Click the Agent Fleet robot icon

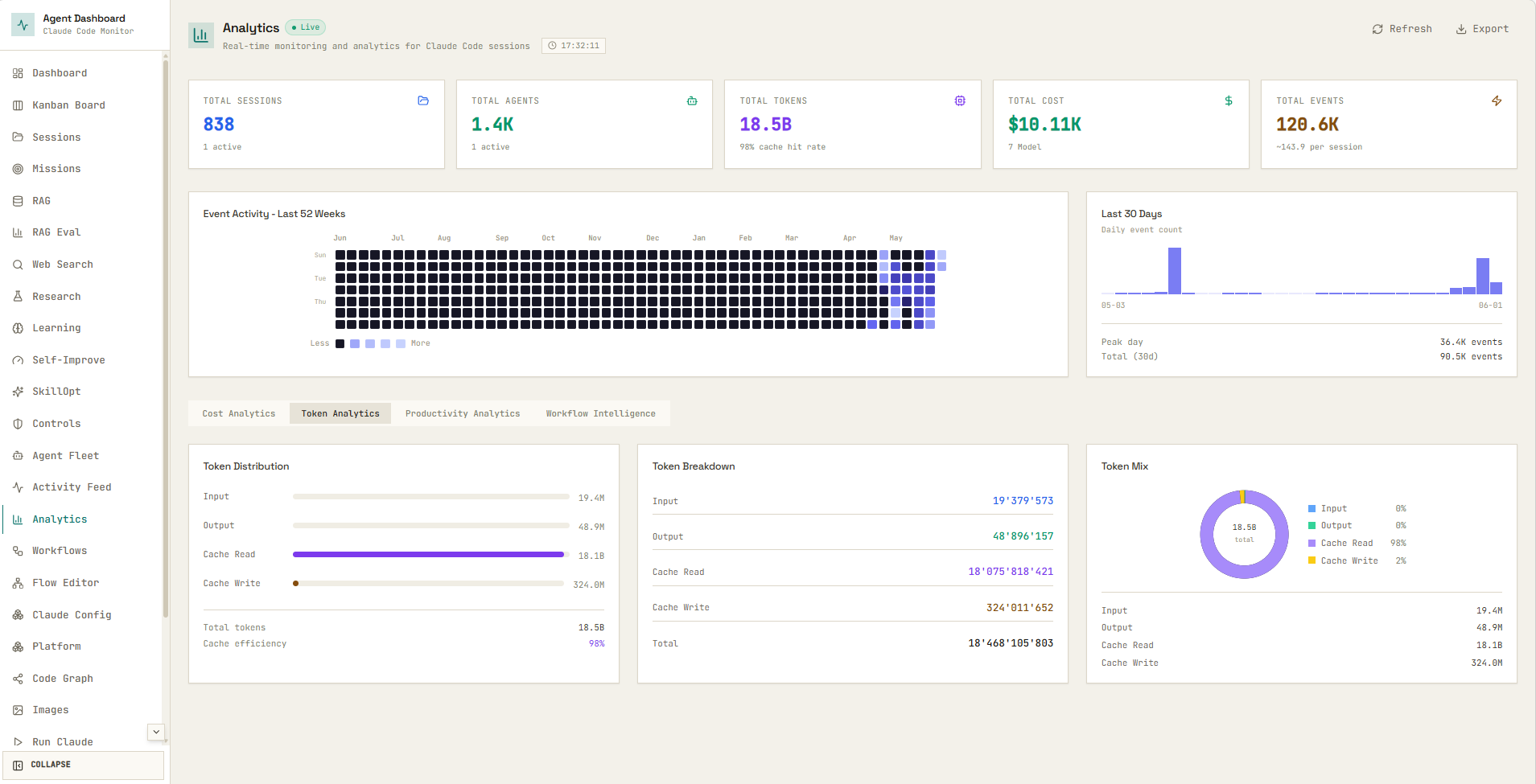18,455
